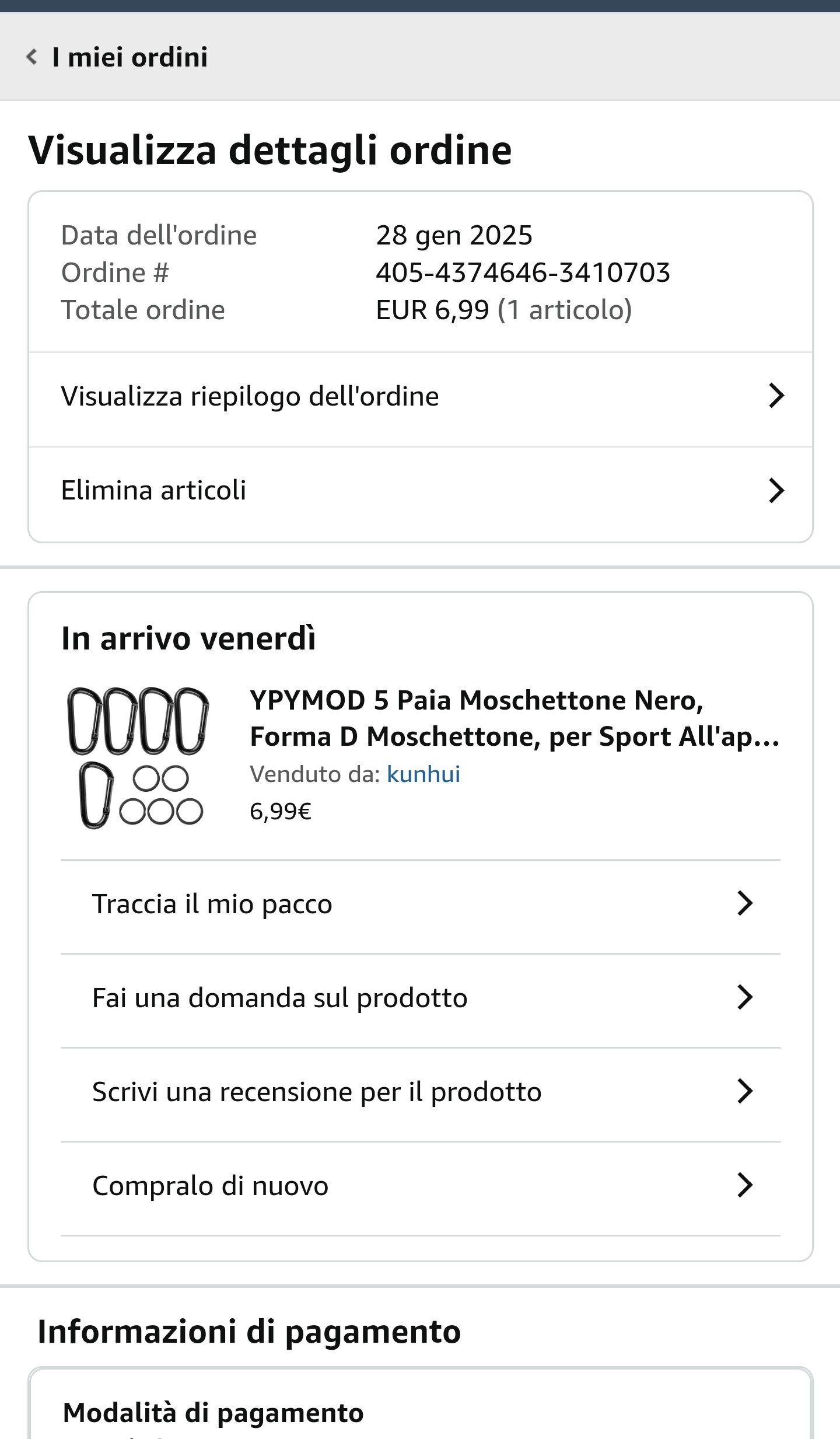Select Compralo di nuovo
This screenshot has width=840, height=1439.
[211, 1186]
